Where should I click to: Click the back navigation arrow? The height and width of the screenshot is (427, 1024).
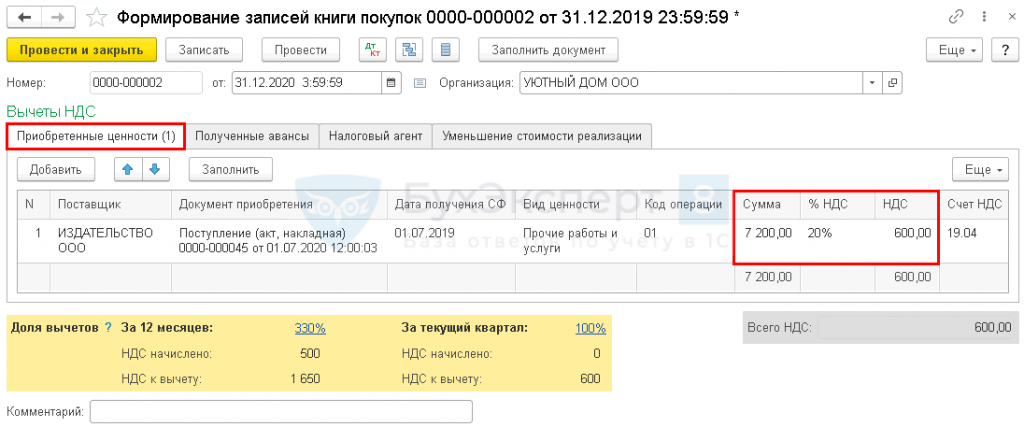pyautogui.click(x=24, y=18)
